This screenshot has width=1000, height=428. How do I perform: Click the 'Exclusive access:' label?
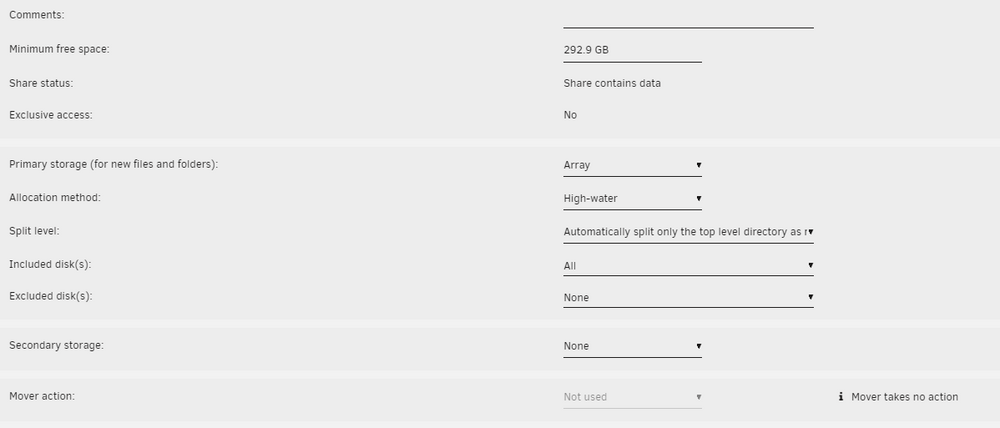point(51,115)
